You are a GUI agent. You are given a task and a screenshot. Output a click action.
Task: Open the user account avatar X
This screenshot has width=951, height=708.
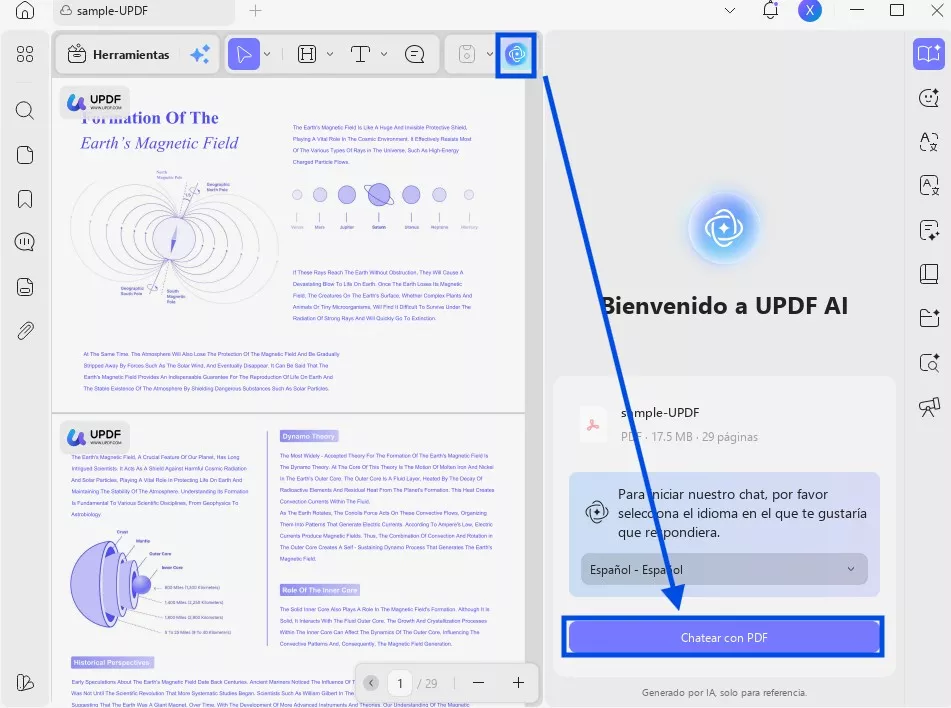tap(810, 10)
